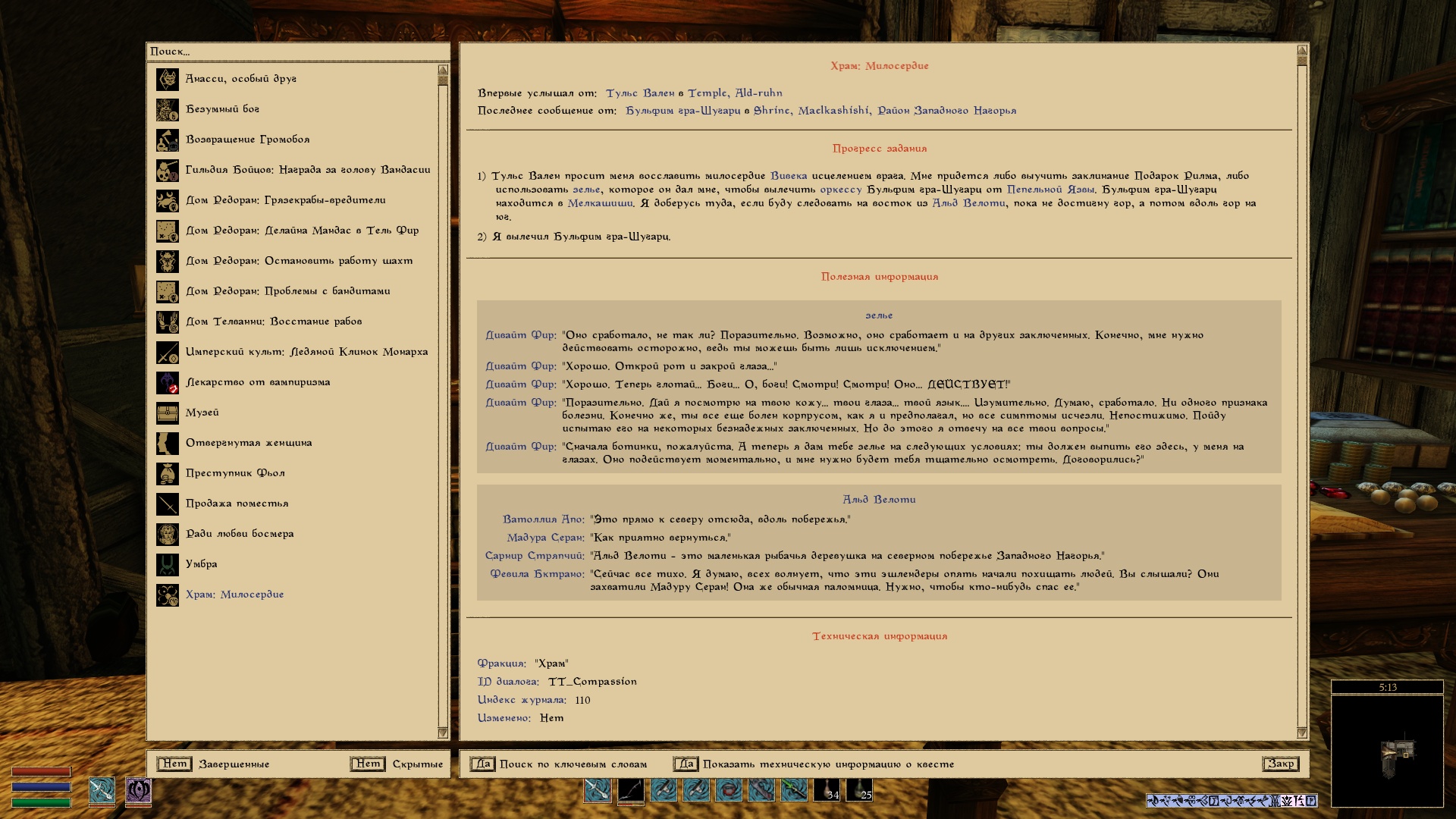Toggle showing technical quest information
Image resolution: width=1456 pixels, height=819 pixels.
(686, 764)
